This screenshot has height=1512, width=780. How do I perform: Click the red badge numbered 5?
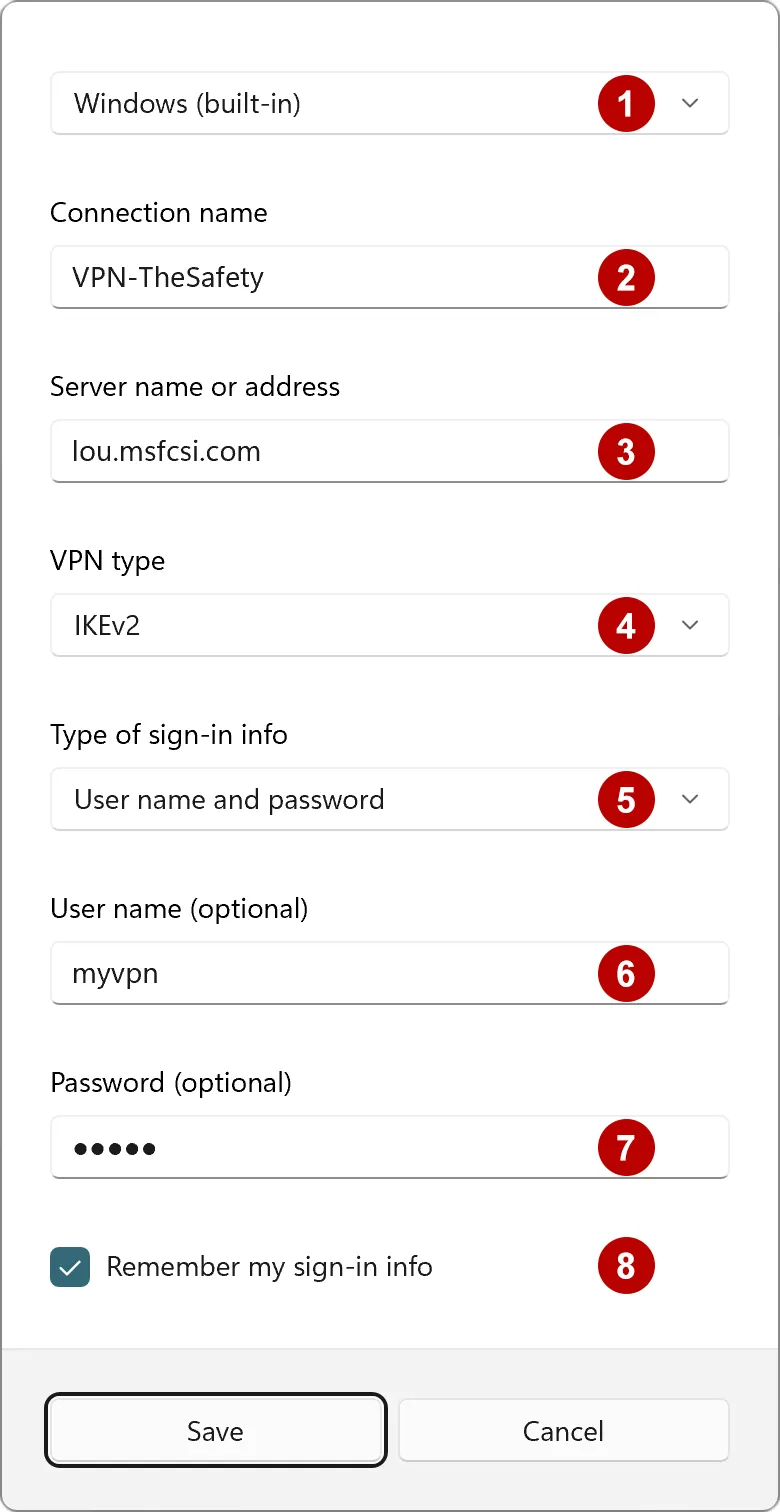pyautogui.click(x=626, y=799)
